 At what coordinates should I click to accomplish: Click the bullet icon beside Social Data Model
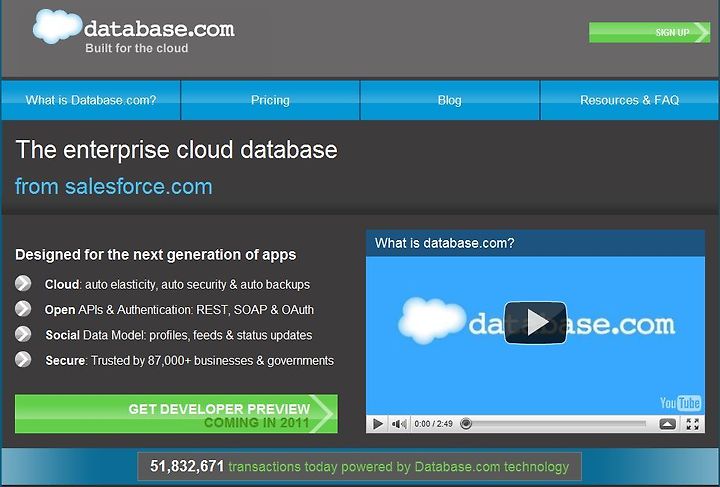pyautogui.click(x=23, y=334)
